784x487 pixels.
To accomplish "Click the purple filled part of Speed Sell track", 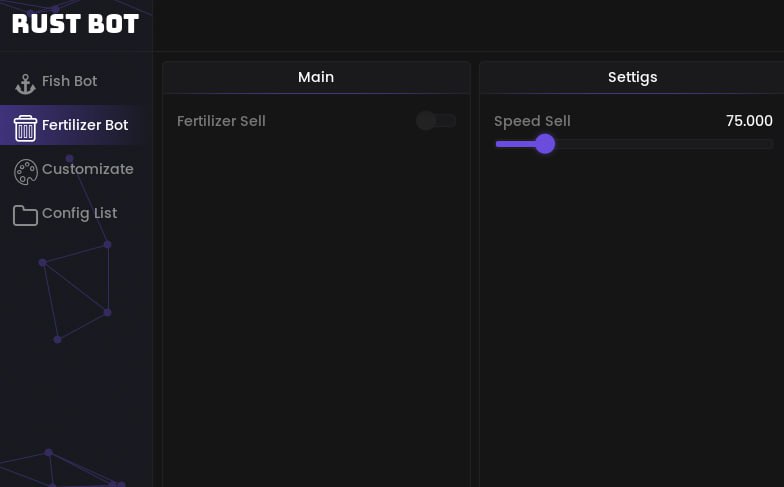I will pyautogui.click(x=514, y=144).
